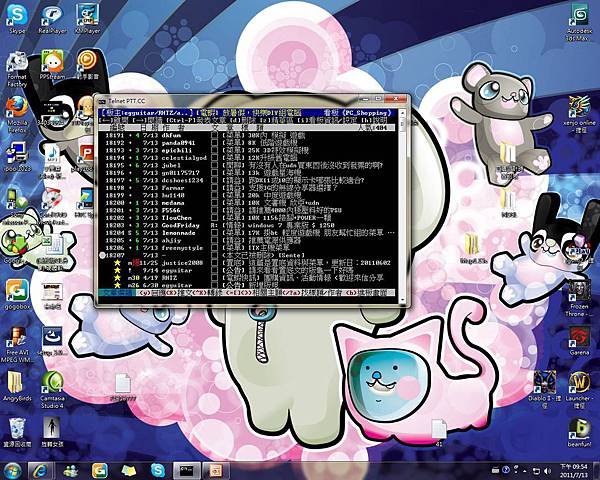600x480 pixels.
Task: Select post 18195 by jubel
Action: click(246, 165)
